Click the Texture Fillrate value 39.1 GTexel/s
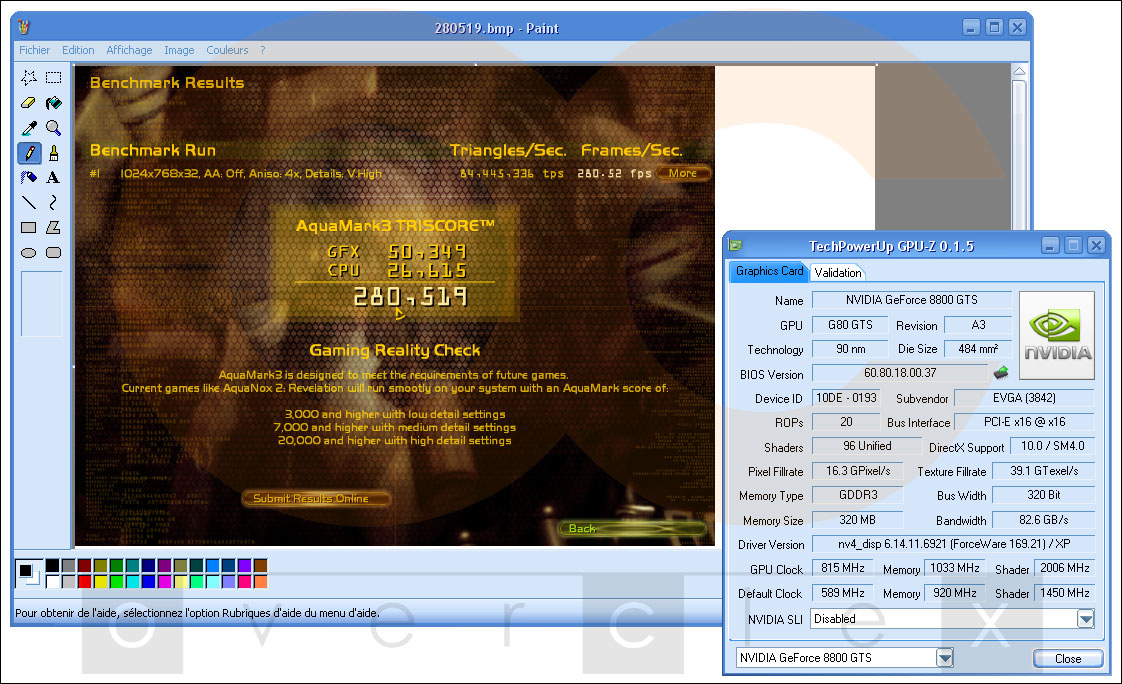1122x684 pixels. tap(1043, 471)
